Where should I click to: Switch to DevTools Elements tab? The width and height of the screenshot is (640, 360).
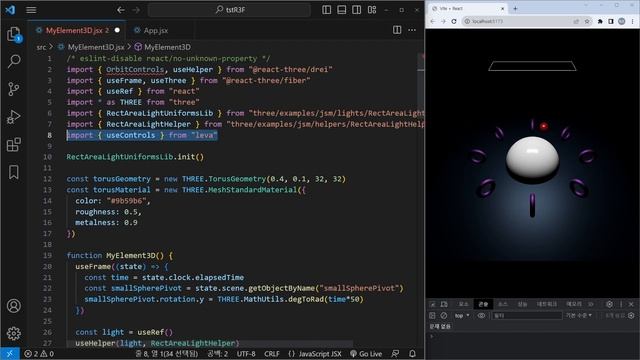[x=463, y=304]
